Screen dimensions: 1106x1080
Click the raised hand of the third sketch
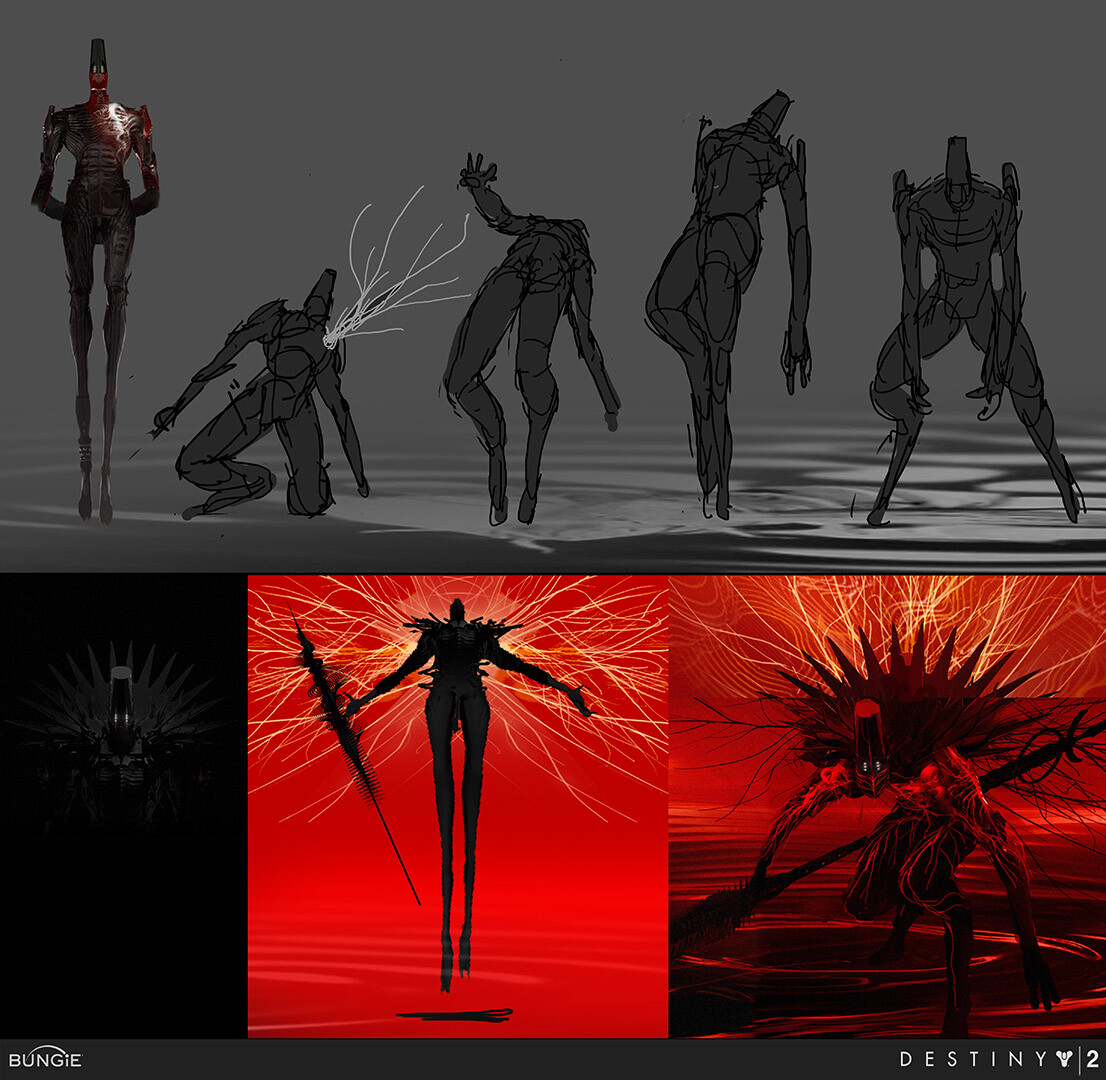(x=476, y=172)
